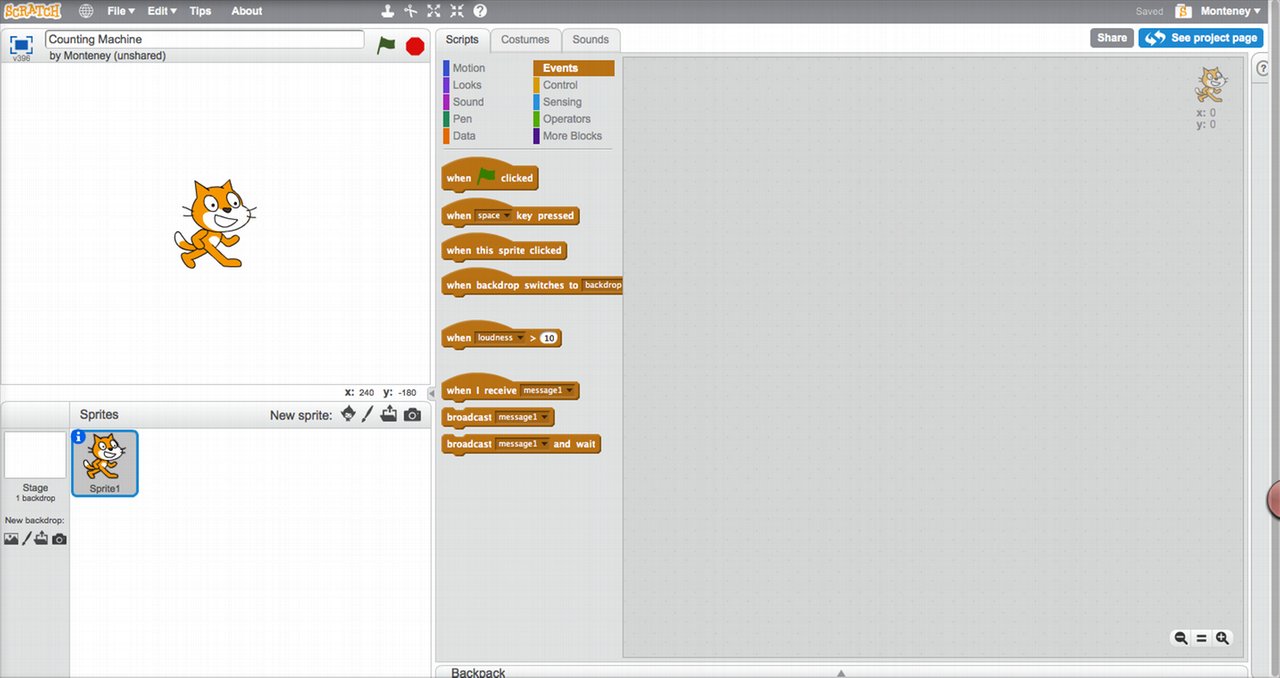Screen dimensions: 1280x678
Task: Click the red stop sign
Action: coord(414,45)
